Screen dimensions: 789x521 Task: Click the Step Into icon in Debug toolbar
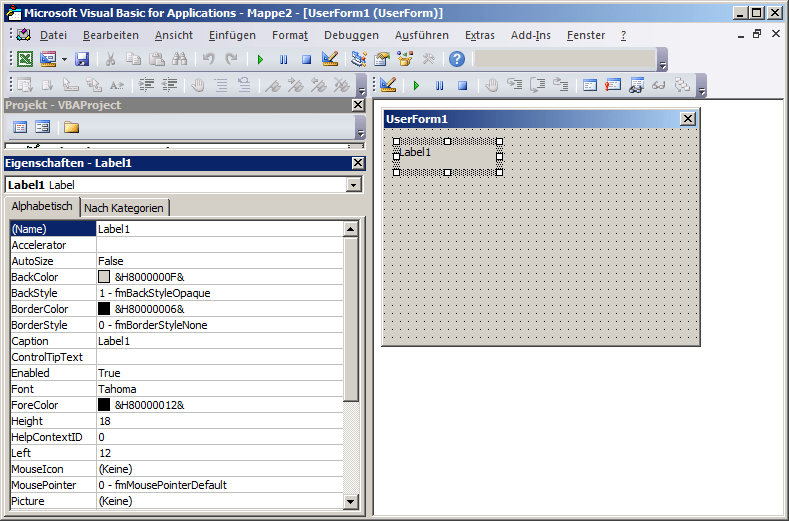tap(515, 85)
